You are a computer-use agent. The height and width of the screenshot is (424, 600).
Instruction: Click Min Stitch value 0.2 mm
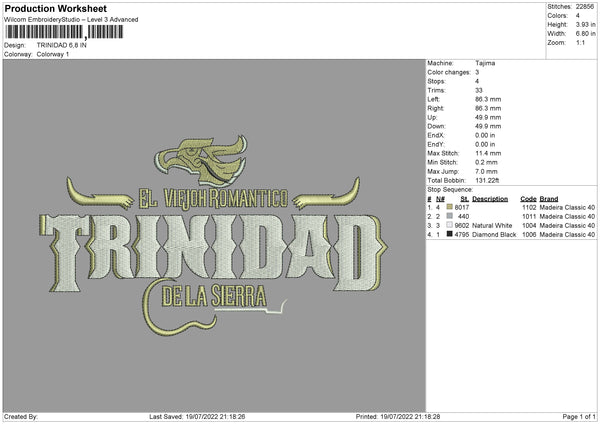point(486,162)
